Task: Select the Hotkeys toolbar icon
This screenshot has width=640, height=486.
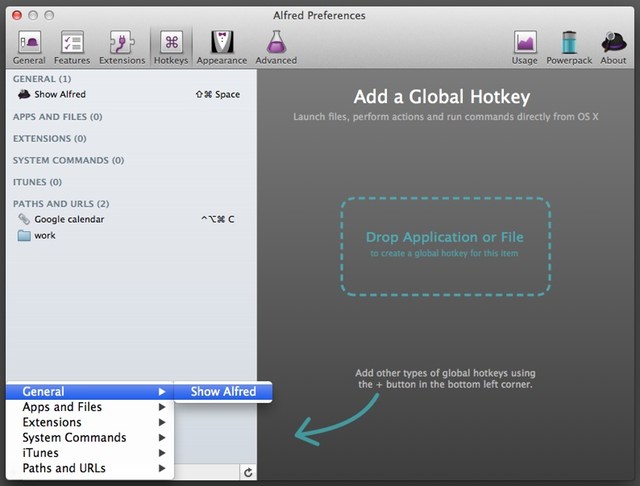Action: coord(171,45)
